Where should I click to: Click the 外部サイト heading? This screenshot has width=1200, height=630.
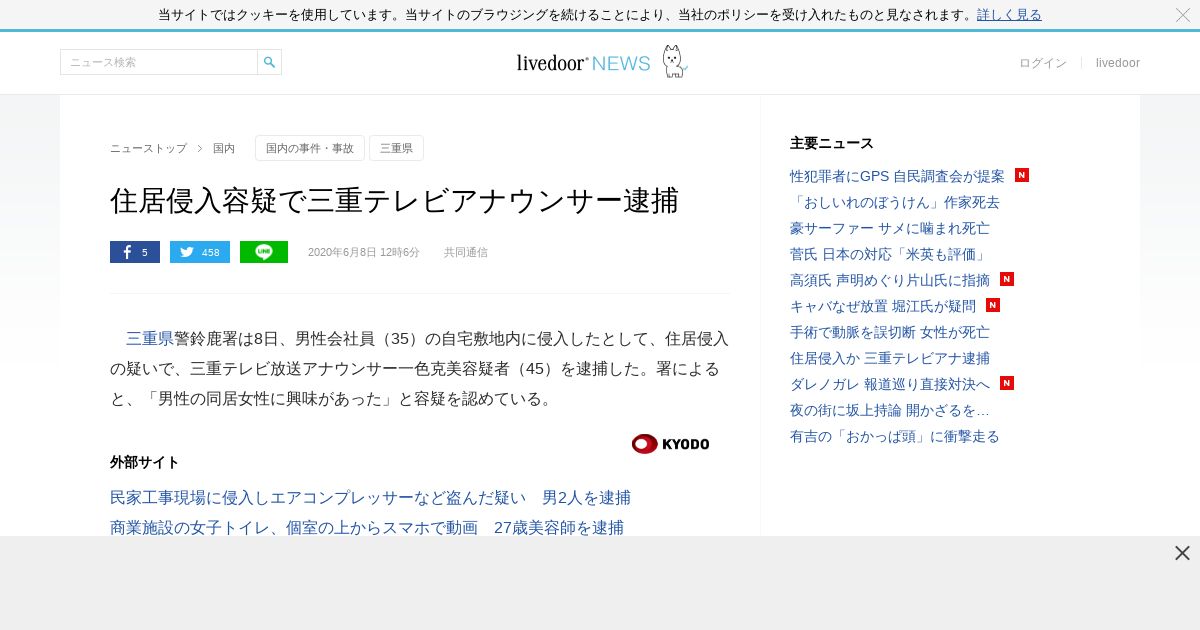click(x=145, y=462)
